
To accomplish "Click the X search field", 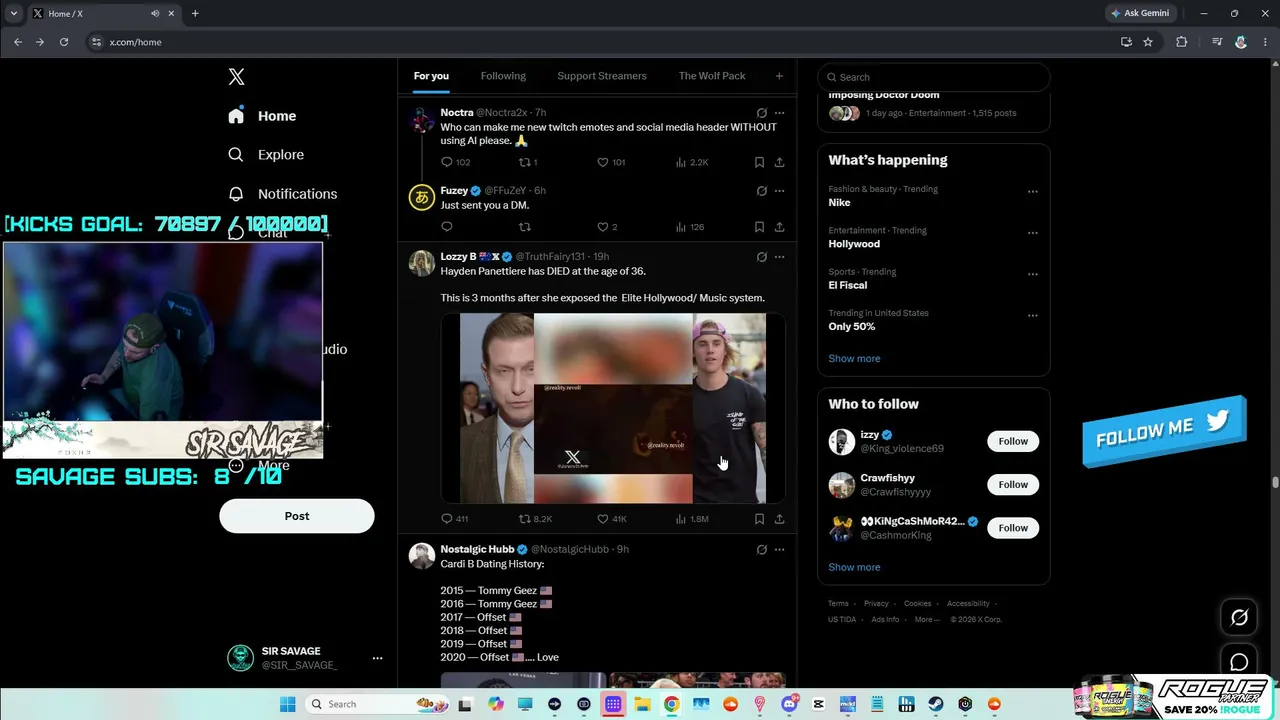I will [x=934, y=77].
